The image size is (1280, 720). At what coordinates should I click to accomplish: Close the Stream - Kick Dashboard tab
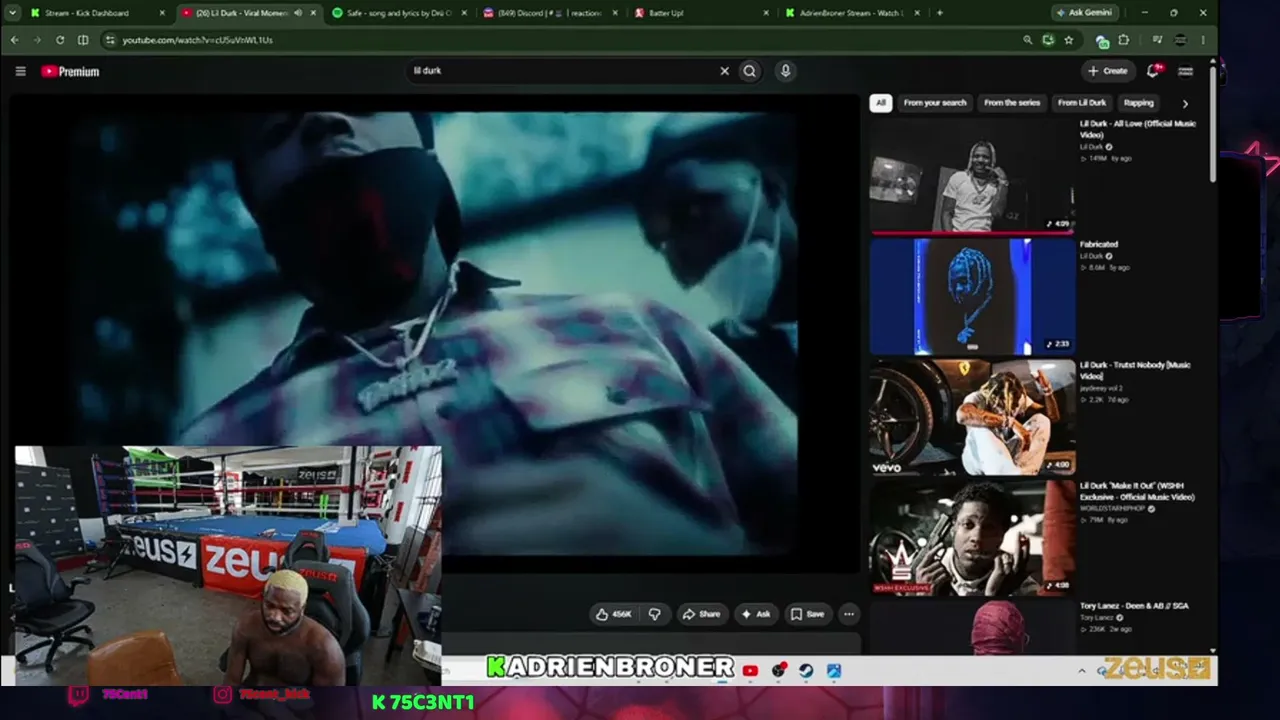click(x=162, y=13)
